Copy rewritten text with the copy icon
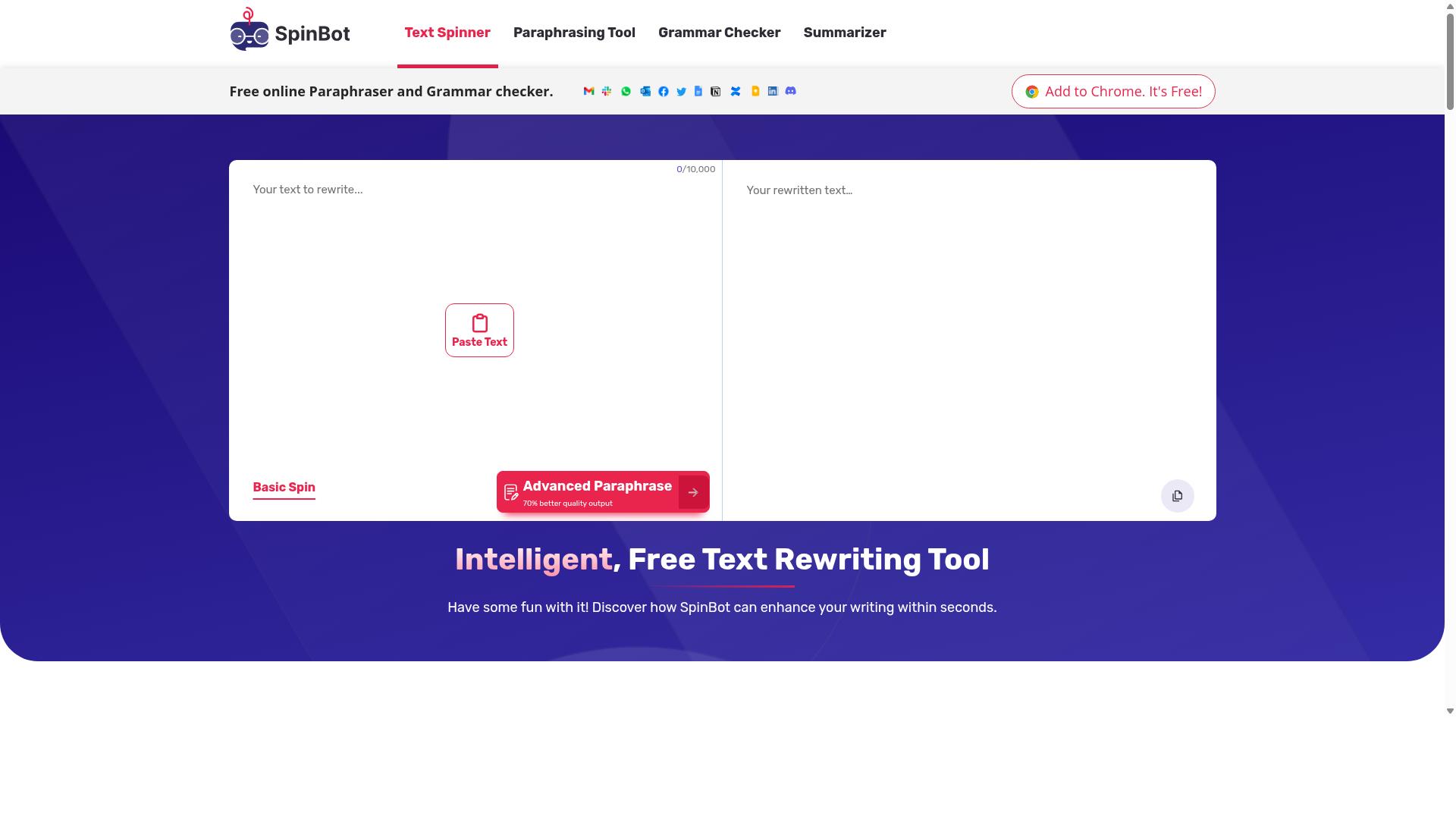This screenshot has height=819, width=1456. point(1177,496)
